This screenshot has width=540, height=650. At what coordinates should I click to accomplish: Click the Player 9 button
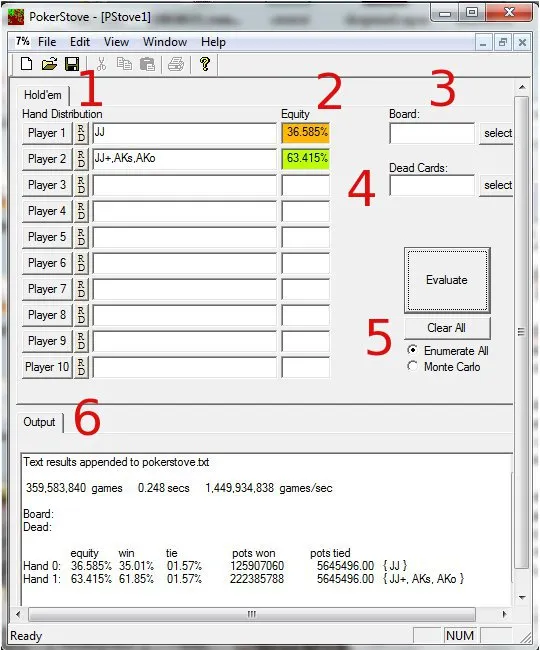click(47, 341)
